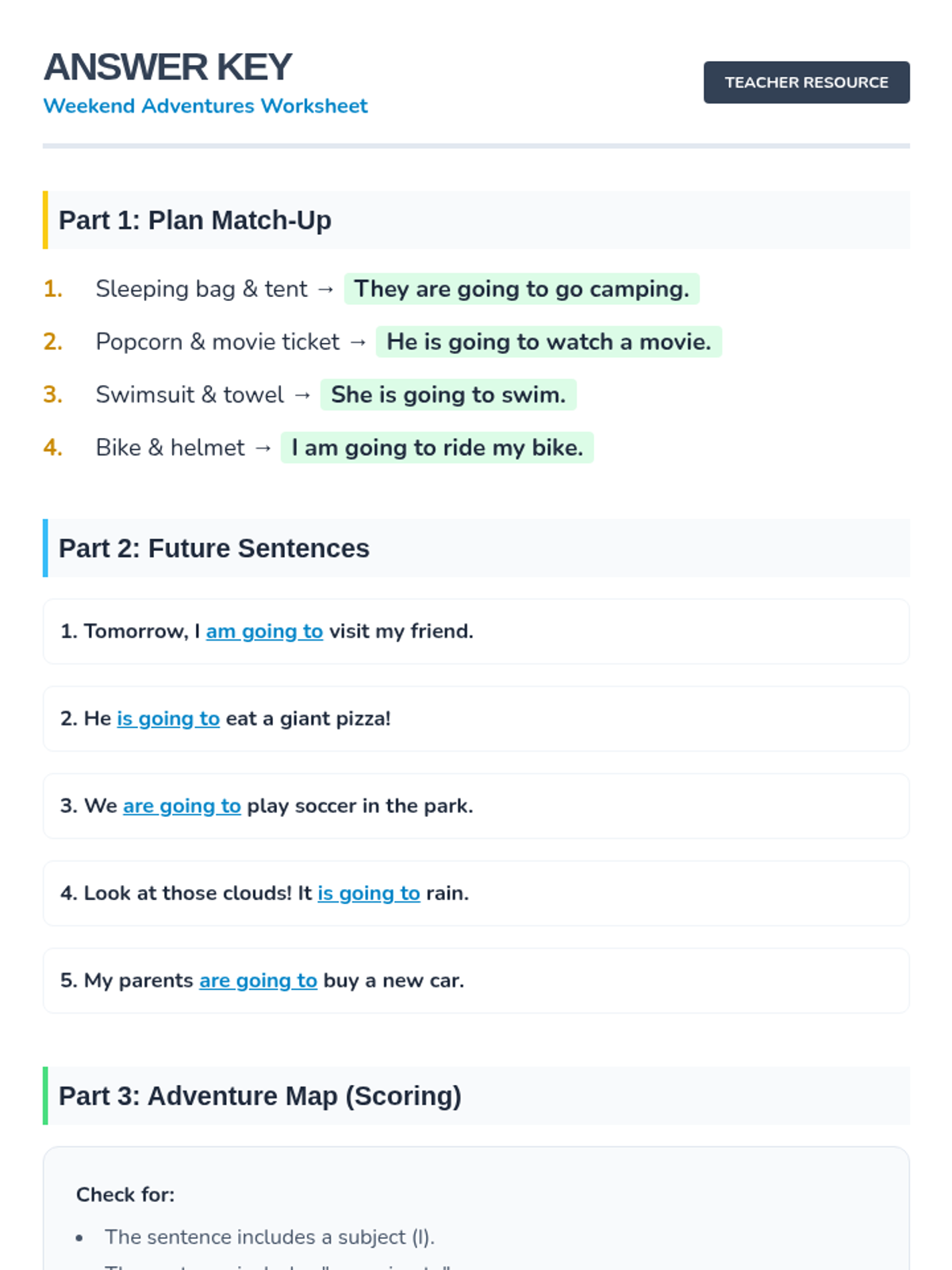The height and width of the screenshot is (1270, 952).
Task: Click the 'Sleeping bag & tent' clue text
Action: (202, 289)
